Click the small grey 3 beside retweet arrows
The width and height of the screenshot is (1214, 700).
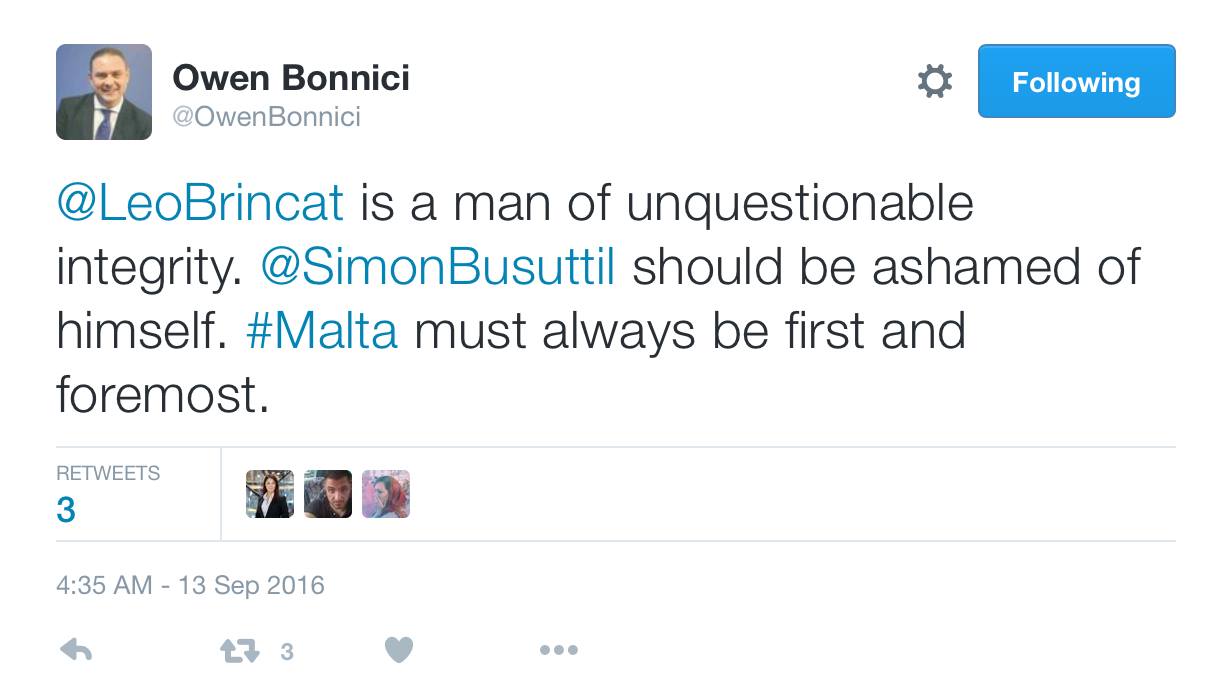pos(287,652)
